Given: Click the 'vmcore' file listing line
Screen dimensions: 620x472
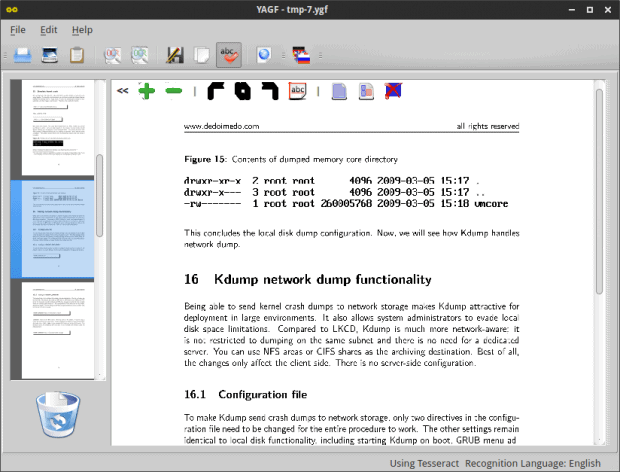Looking at the screenshot, I should coord(346,204).
